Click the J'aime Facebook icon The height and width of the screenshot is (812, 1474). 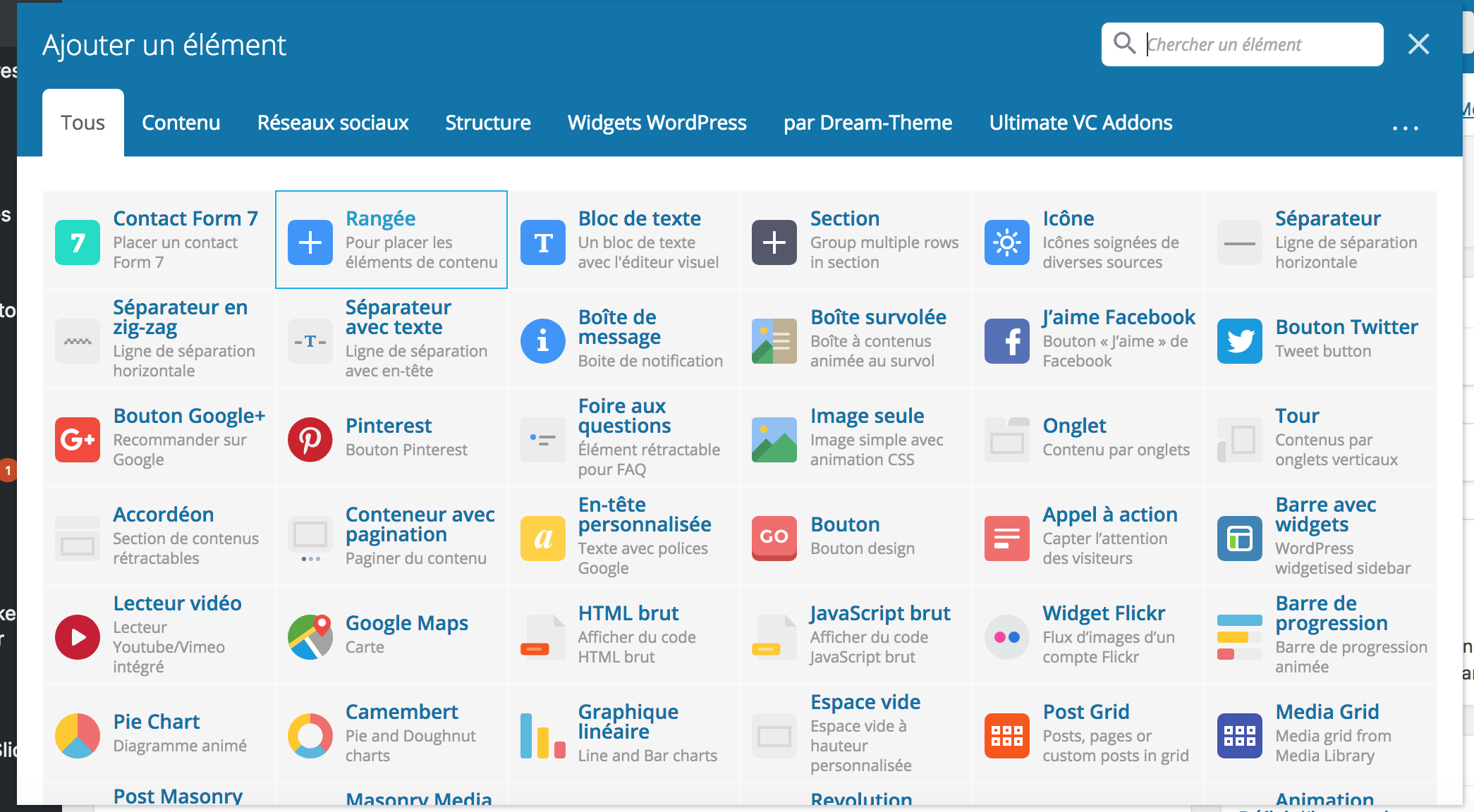[x=1006, y=341]
